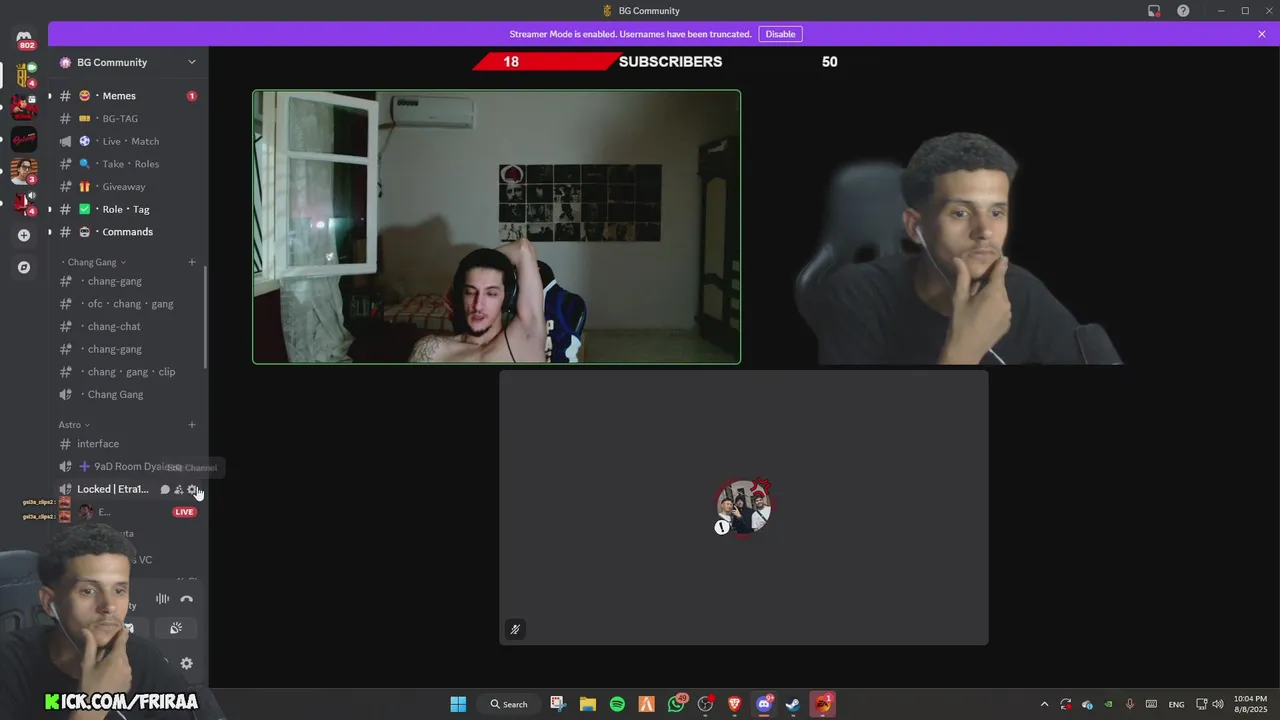Open Discord help question mark icon

1183,11
